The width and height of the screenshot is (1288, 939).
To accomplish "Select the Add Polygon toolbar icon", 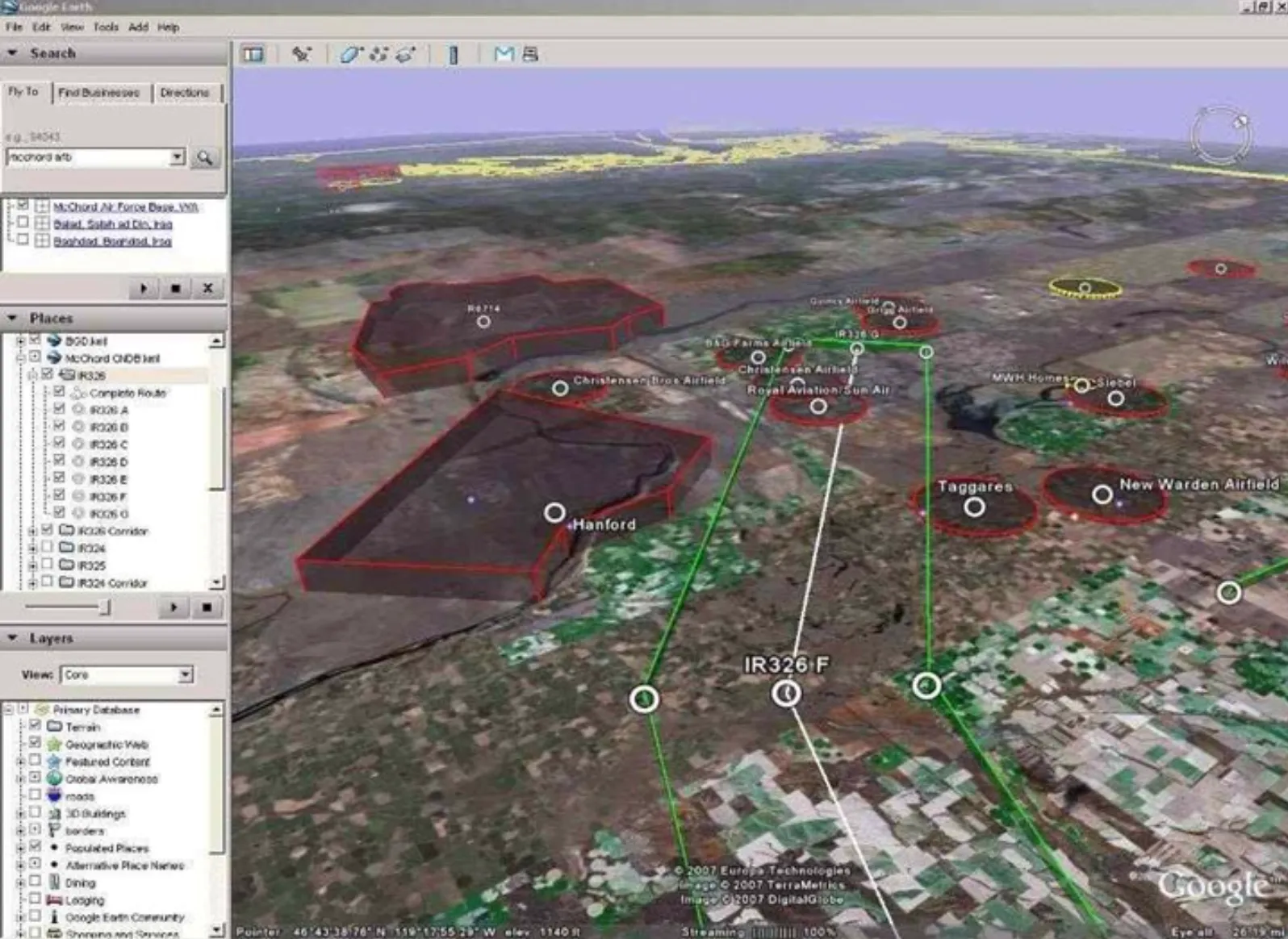I will click(x=350, y=54).
